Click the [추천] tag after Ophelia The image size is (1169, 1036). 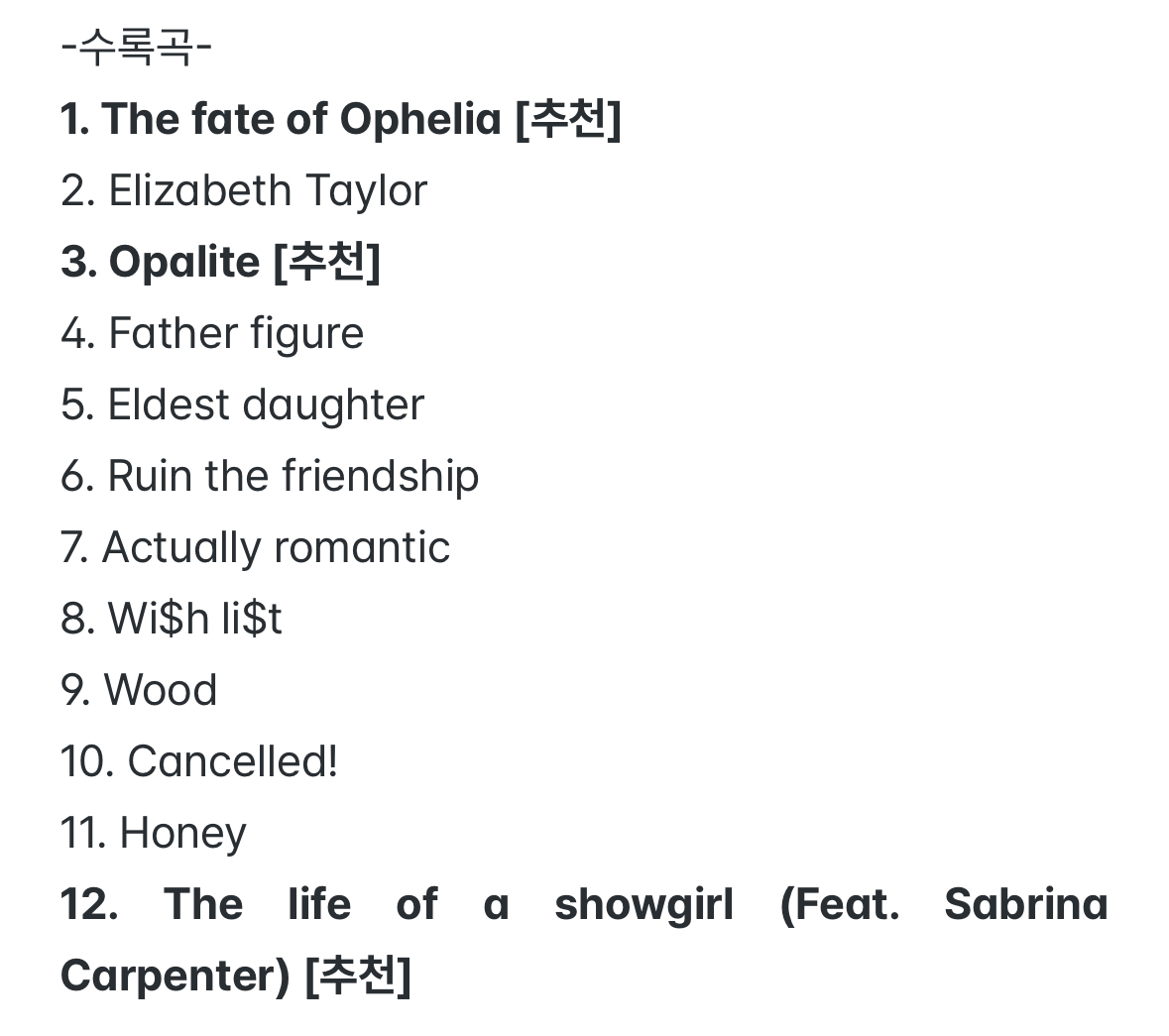coord(568,119)
